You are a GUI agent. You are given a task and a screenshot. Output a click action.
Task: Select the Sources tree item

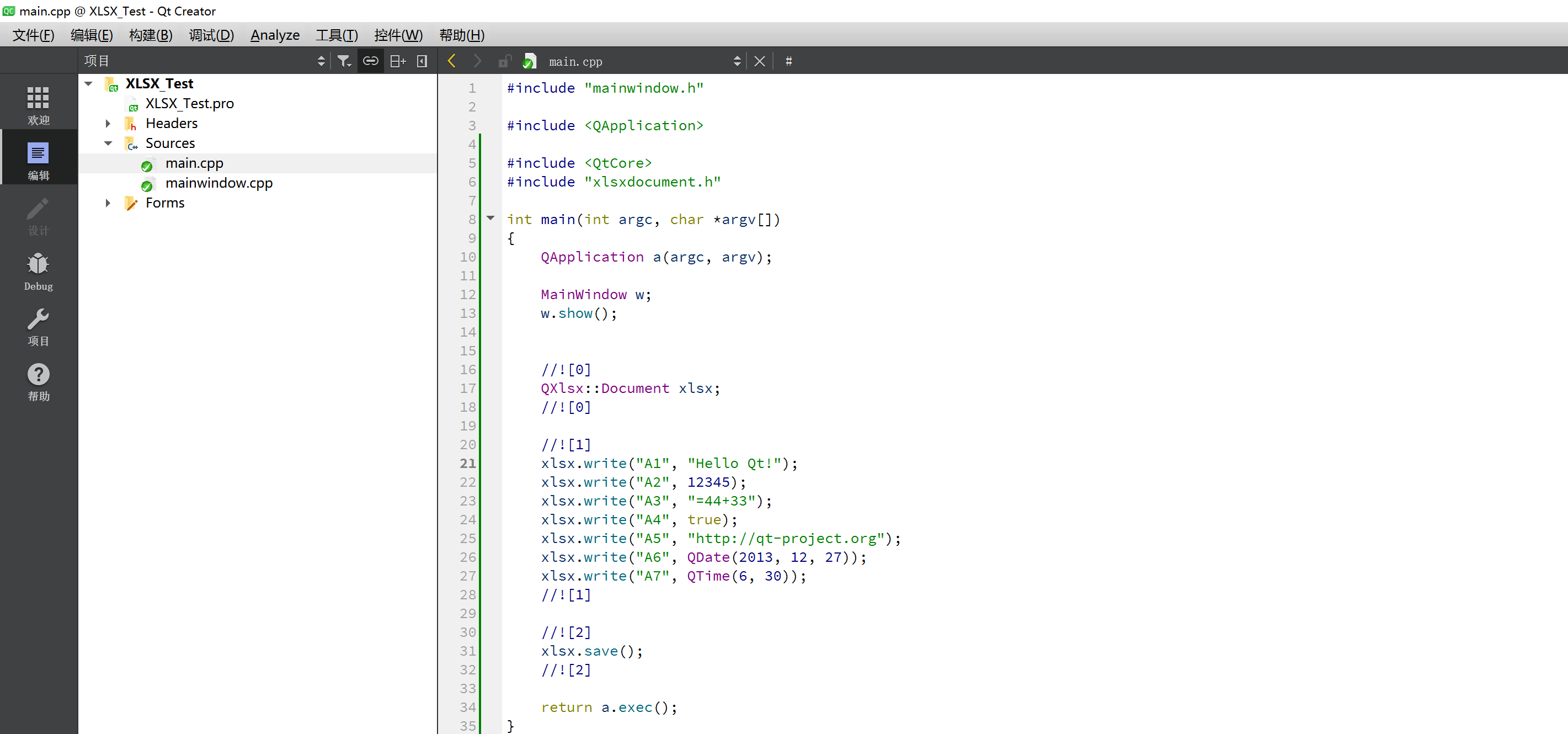click(x=170, y=143)
